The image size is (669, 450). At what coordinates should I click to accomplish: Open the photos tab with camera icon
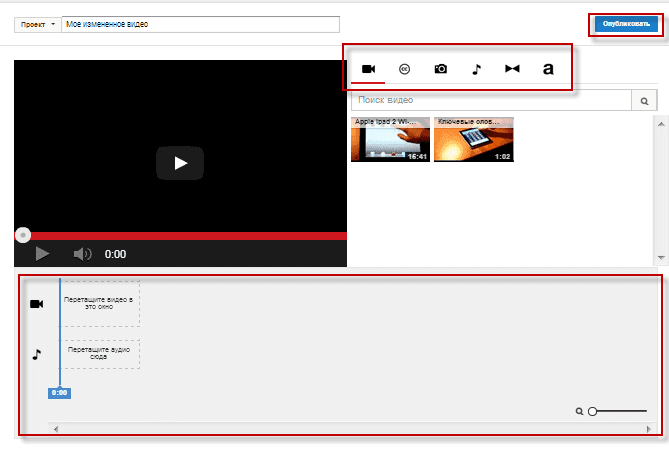click(440, 69)
